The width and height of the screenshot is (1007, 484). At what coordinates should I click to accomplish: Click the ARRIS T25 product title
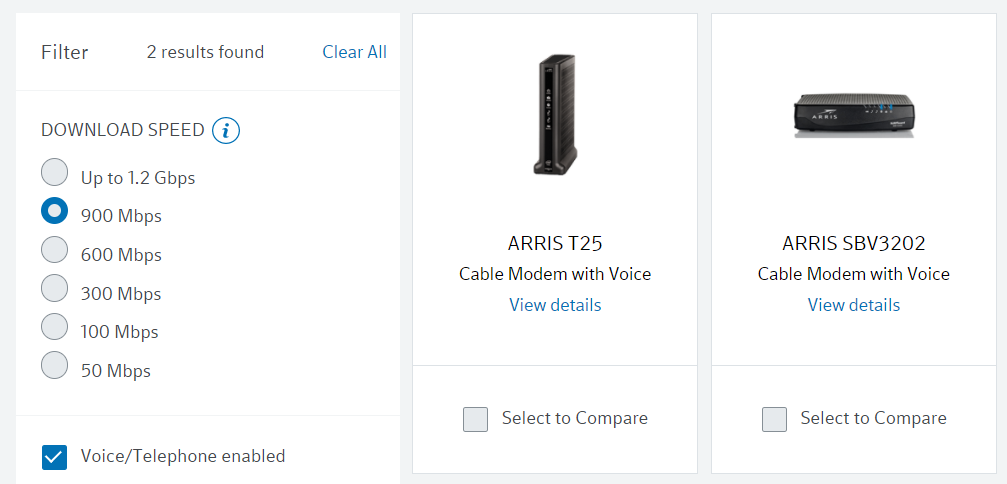pos(555,243)
